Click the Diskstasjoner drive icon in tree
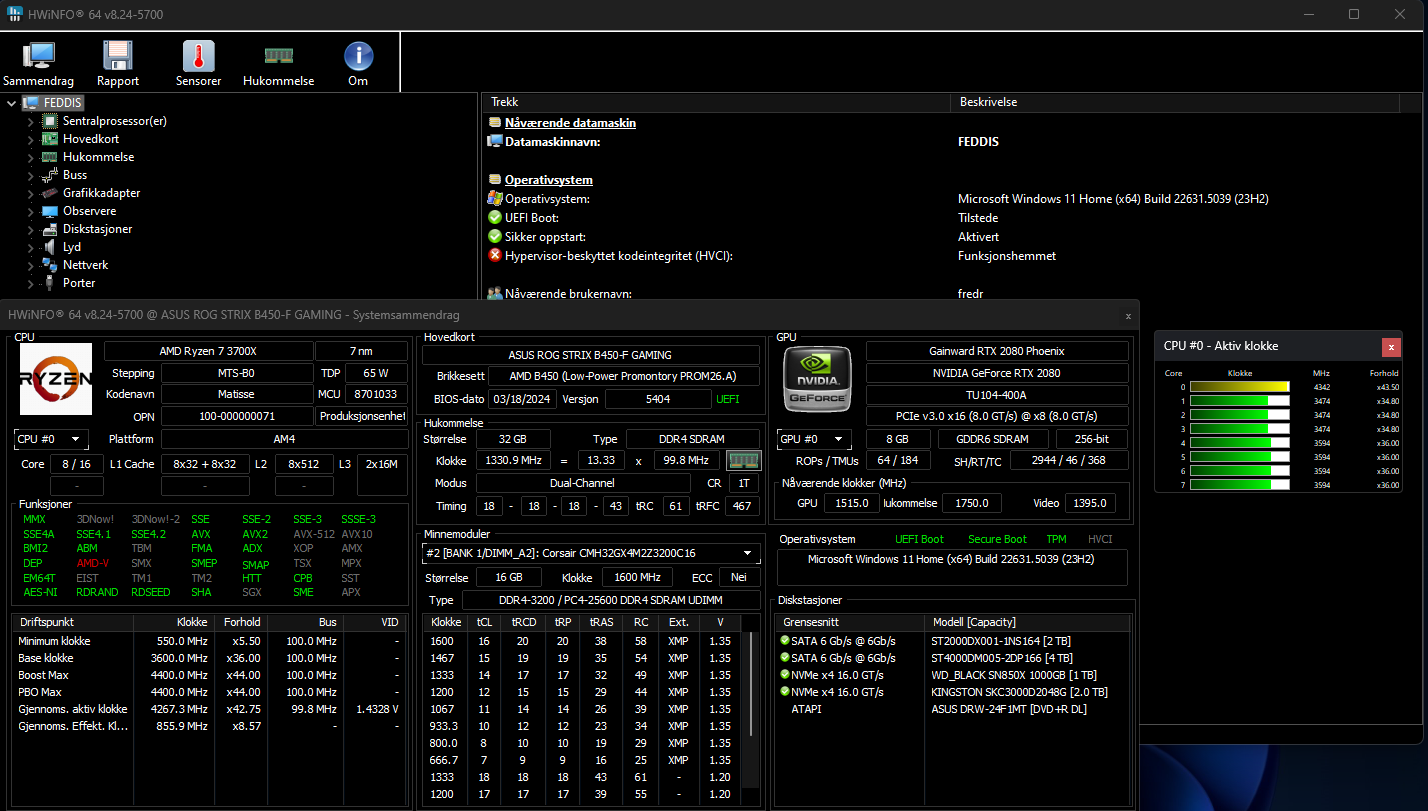1428x811 pixels. 49,229
